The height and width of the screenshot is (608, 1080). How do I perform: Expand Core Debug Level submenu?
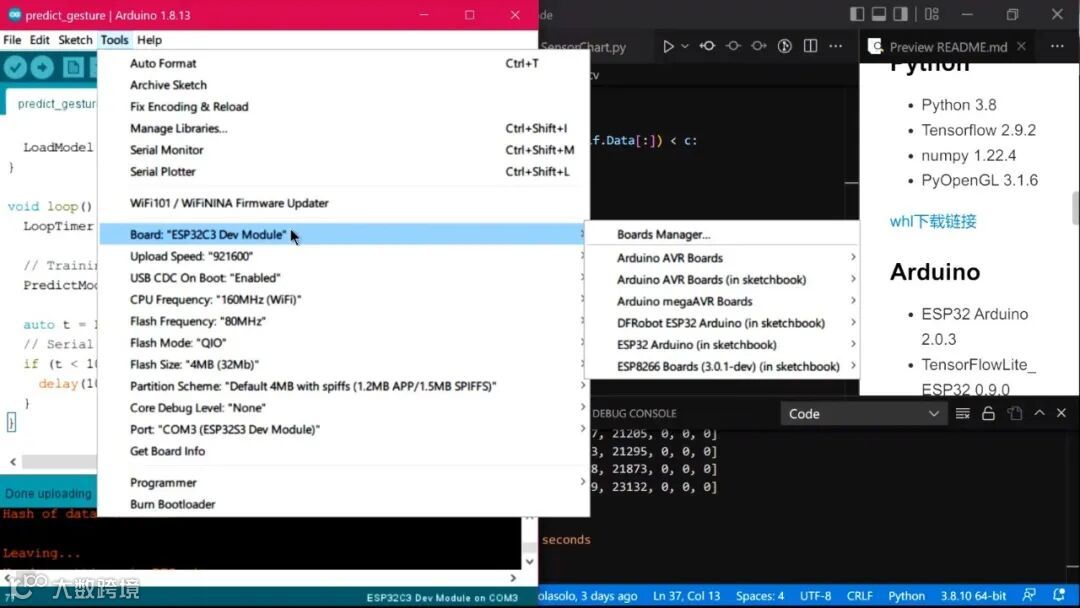pos(344,408)
